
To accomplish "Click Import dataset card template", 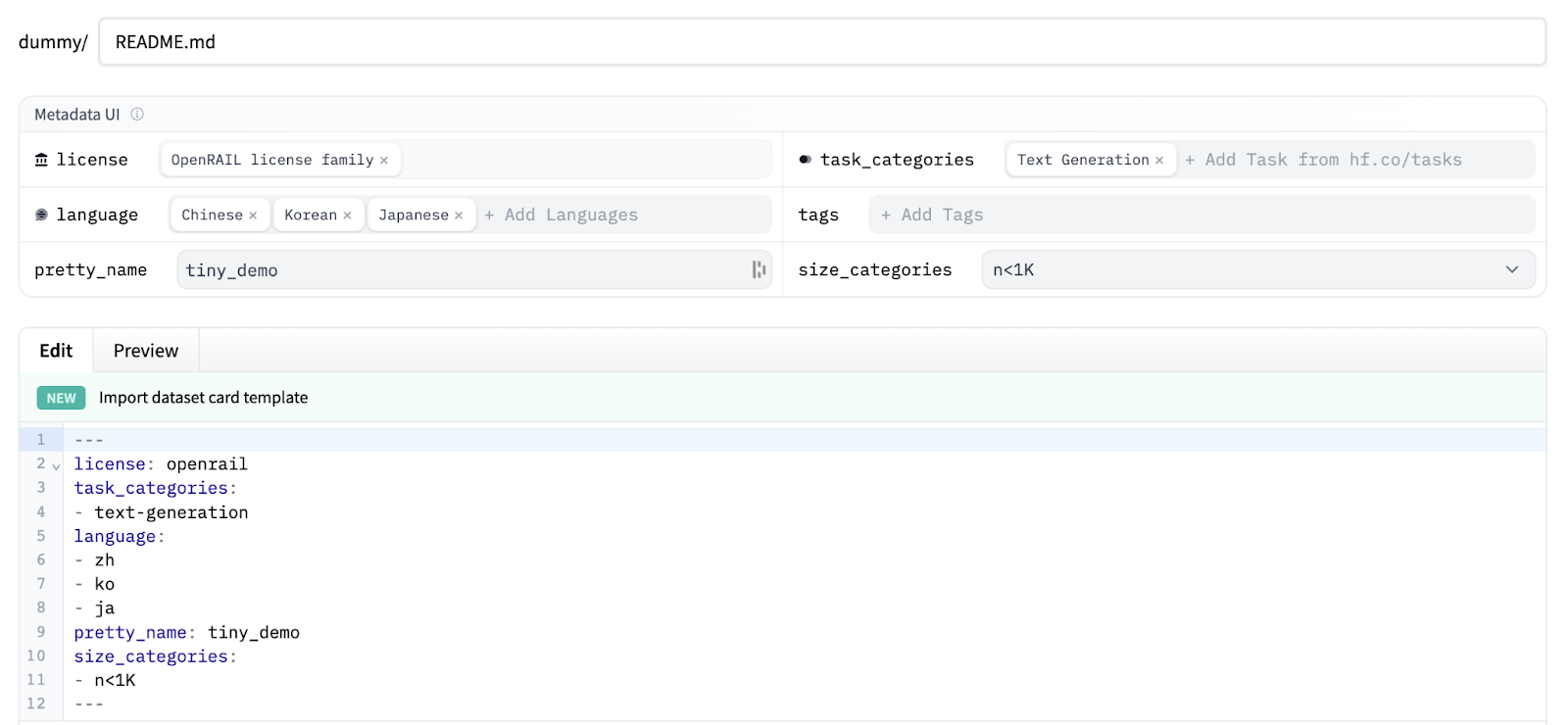I will click(x=203, y=398).
